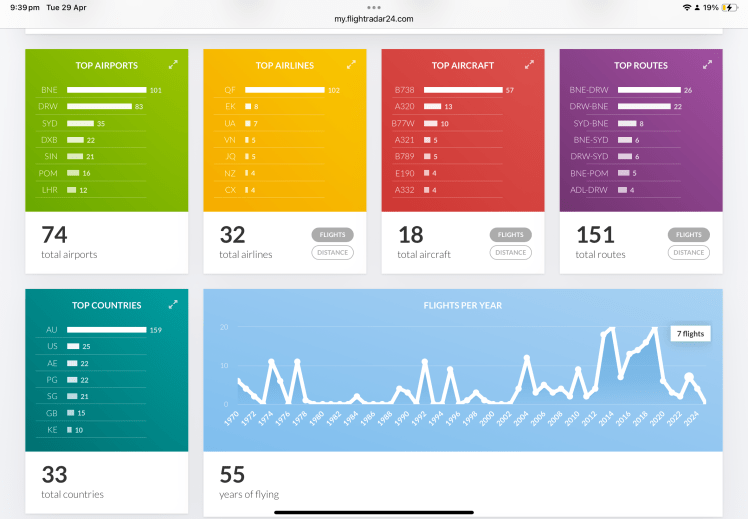This screenshot has width=748, height=519.
Task: Tap the battery icon in status bar
Action: coord(729,7)
